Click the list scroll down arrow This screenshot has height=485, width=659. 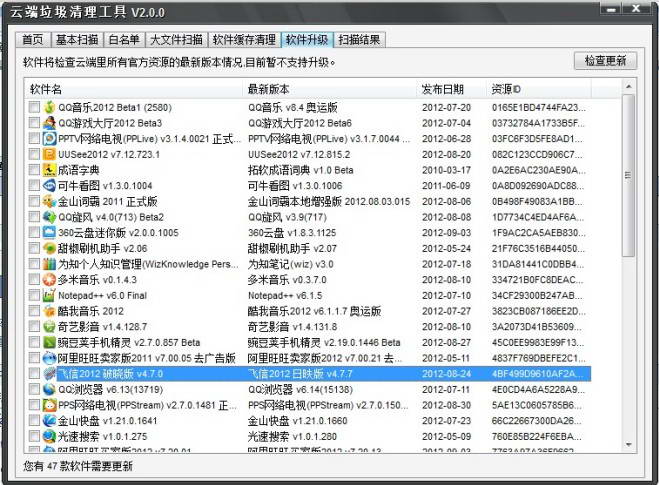point(628,445)
